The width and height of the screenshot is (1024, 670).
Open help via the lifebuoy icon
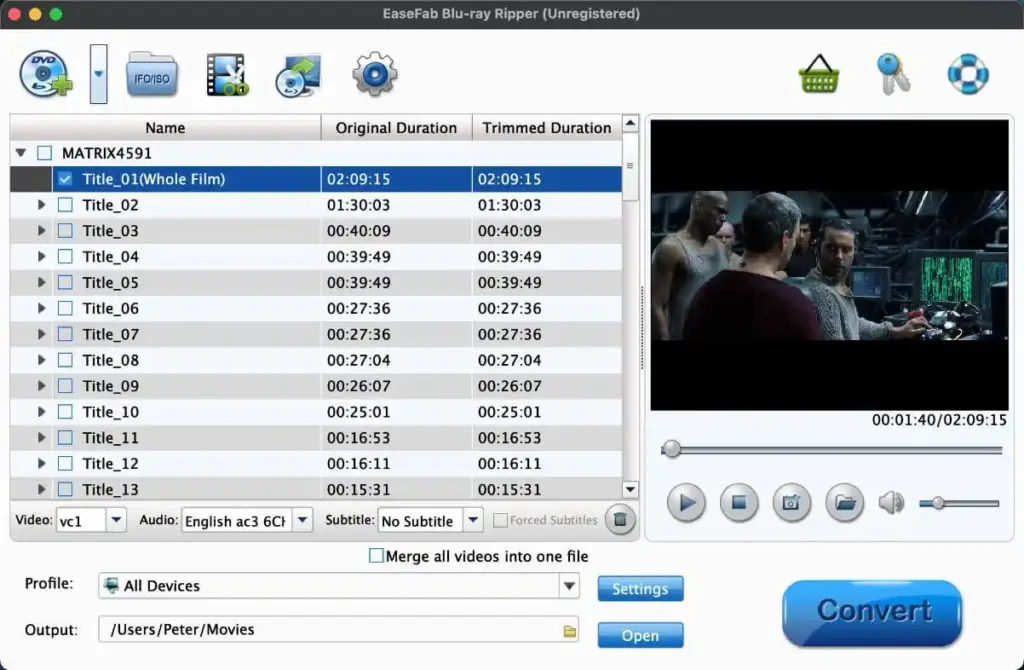pyautogui.click(x=967, y=73)
